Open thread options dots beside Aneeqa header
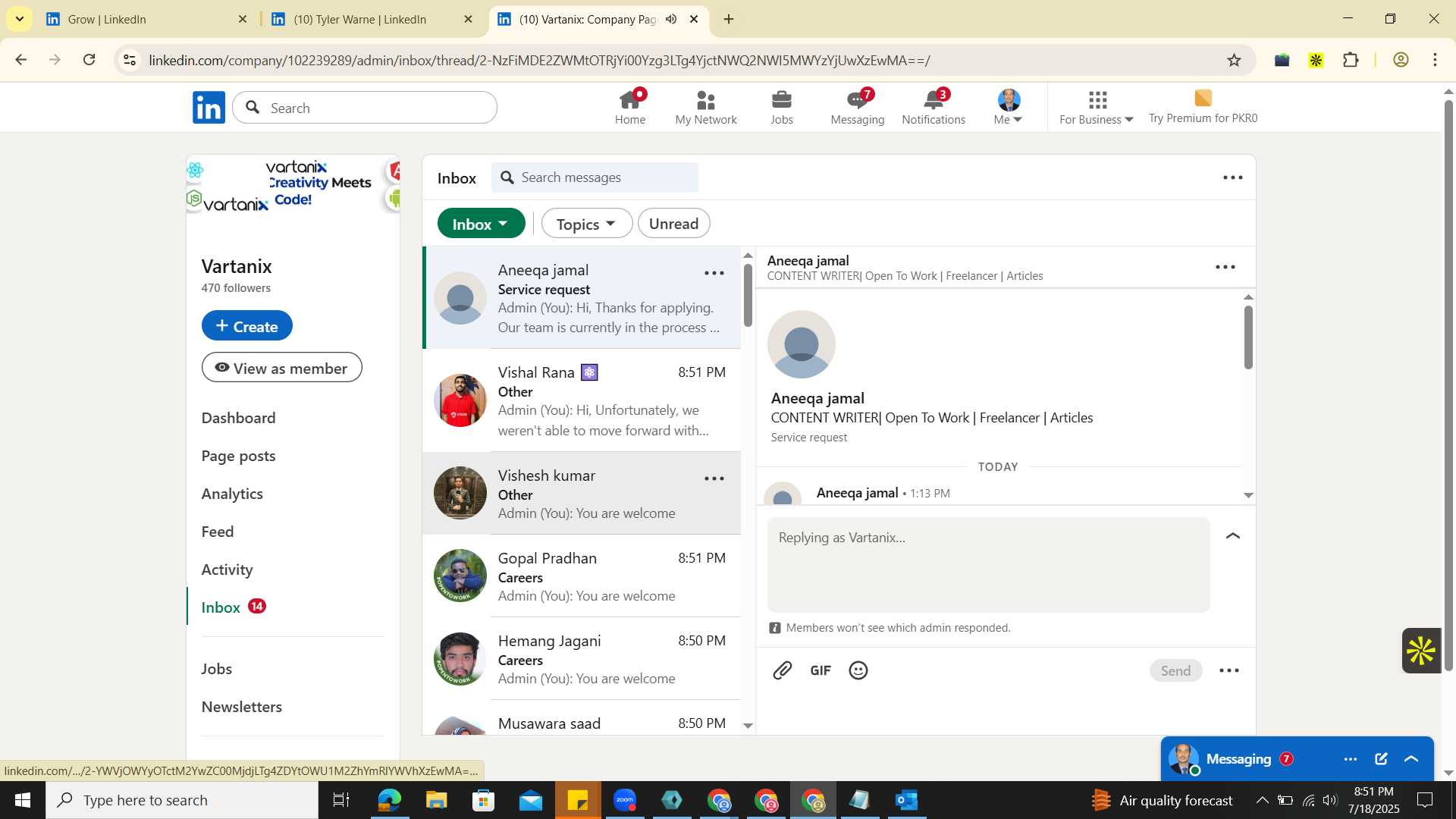 pos(1225,267)
